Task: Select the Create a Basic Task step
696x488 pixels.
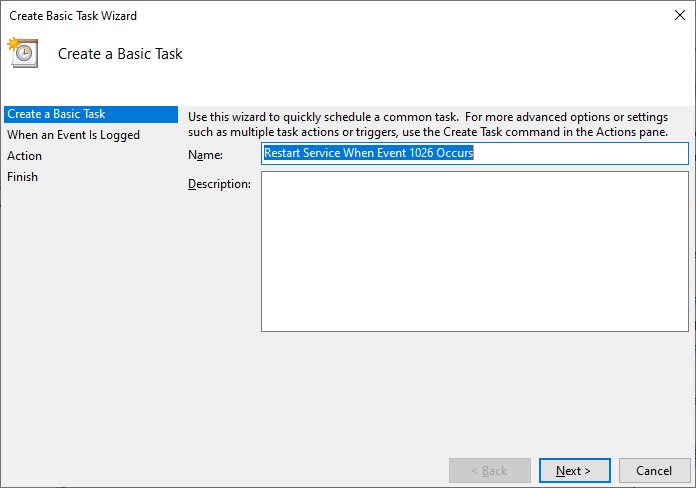Action: coord(91,114)
